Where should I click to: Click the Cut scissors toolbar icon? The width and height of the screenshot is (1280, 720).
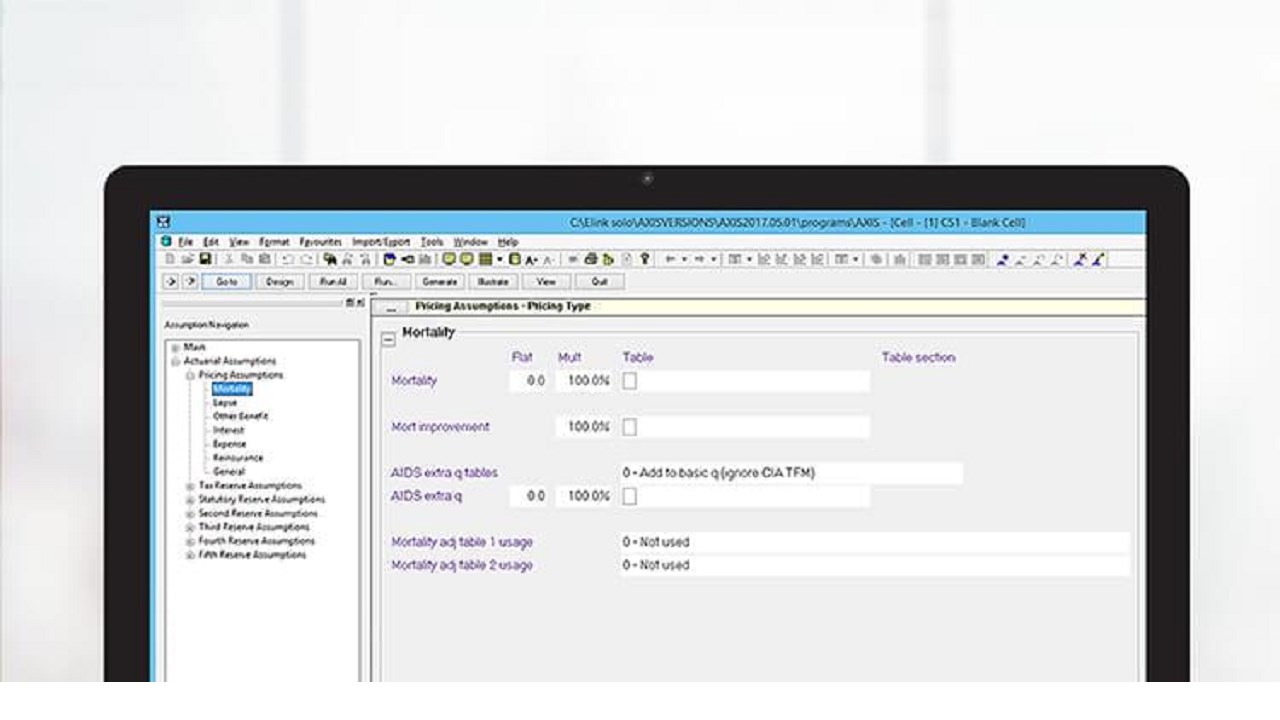click(x=229, y=260)
